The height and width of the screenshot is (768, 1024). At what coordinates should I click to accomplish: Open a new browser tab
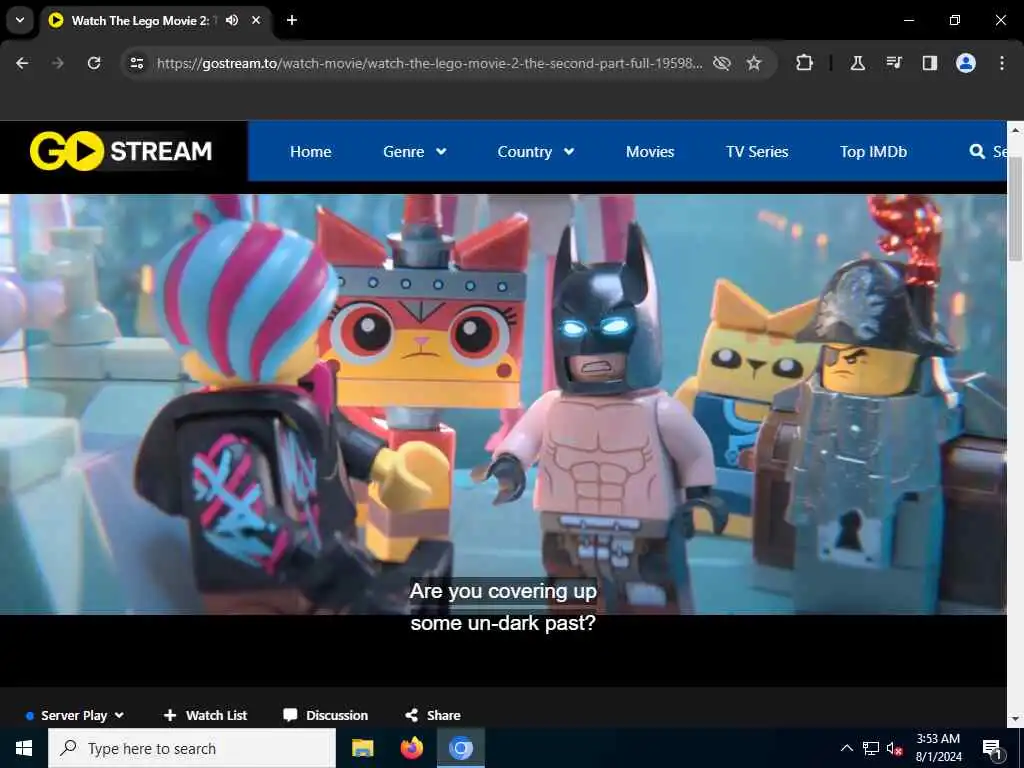point(292,20)
